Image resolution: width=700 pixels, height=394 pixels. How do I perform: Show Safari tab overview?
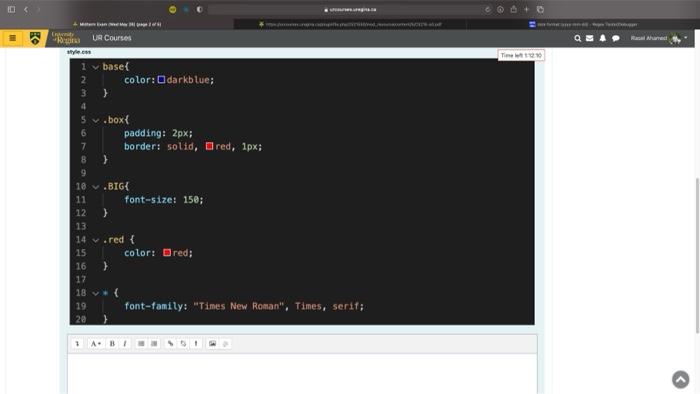pyautogui.click(x=540, y=9)
